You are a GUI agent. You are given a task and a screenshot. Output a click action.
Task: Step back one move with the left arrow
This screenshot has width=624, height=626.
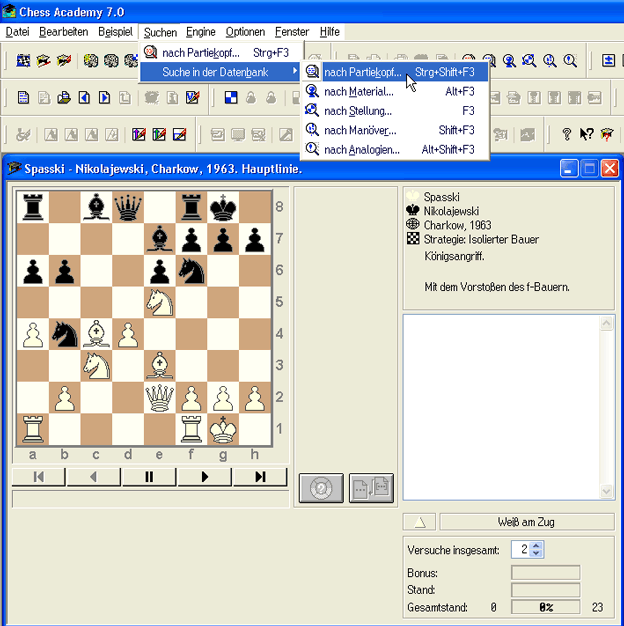click(x=94, y=477)
